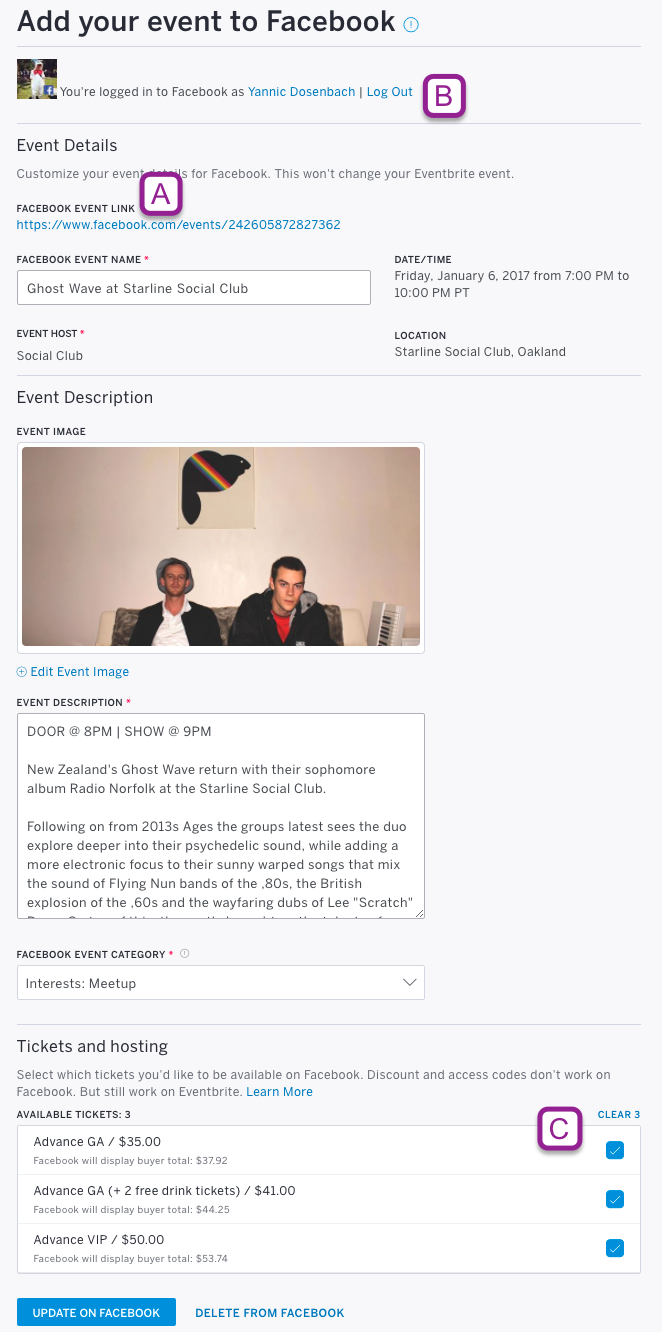The image size is (662, 1332).
Task: Click Delete from Facebook
Action: point(269,1313)
